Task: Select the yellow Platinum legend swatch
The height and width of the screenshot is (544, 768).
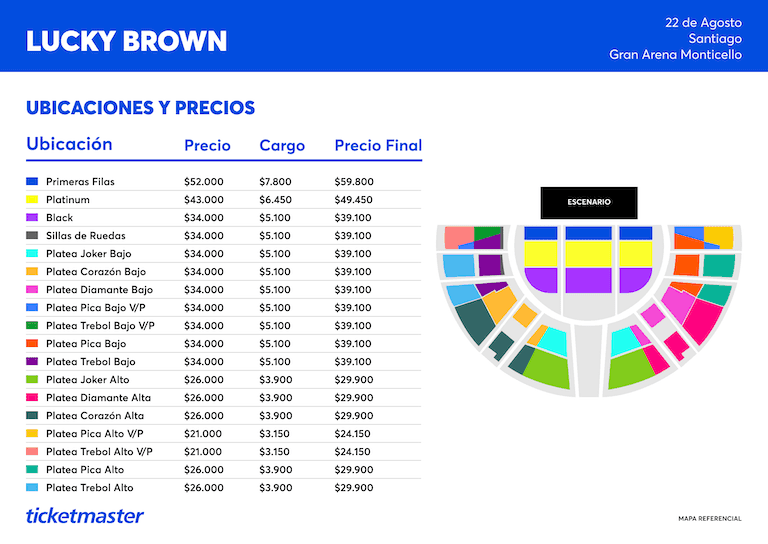Action: (32, 199)
